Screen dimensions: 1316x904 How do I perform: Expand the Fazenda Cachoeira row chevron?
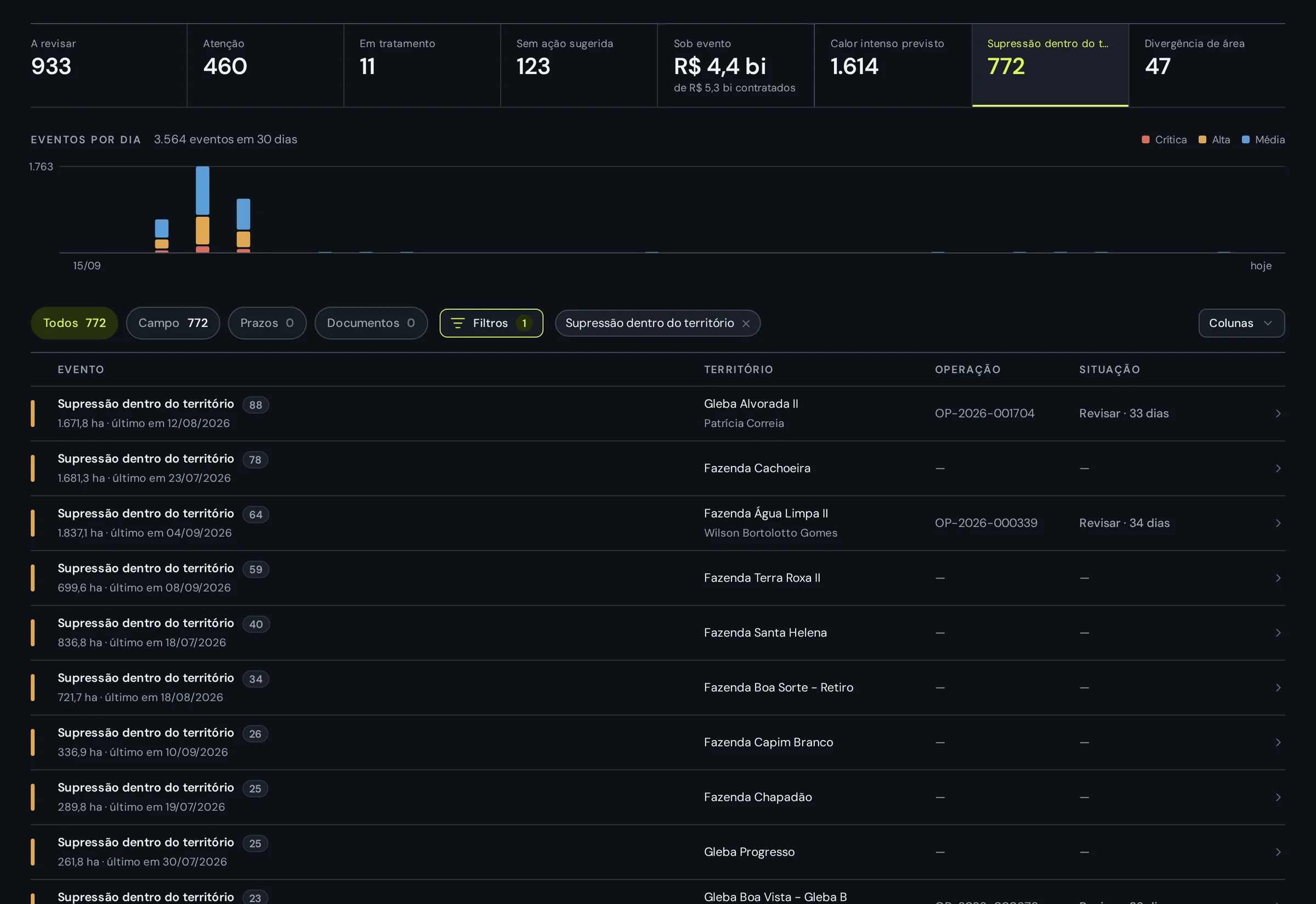[x=1278, y=468]
